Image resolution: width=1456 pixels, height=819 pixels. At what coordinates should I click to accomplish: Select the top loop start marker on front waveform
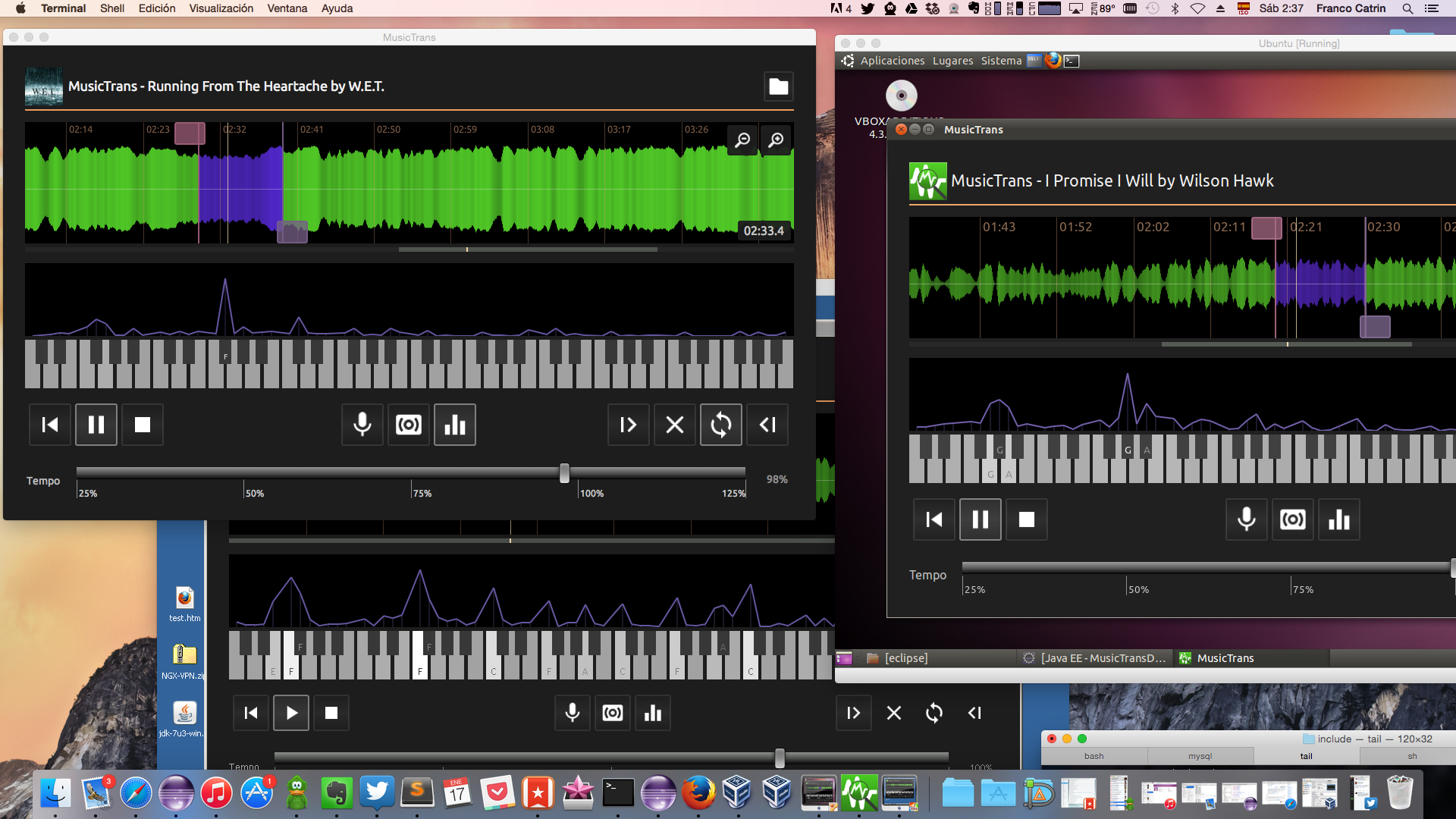pyautogui.click(x=190, y=133)
